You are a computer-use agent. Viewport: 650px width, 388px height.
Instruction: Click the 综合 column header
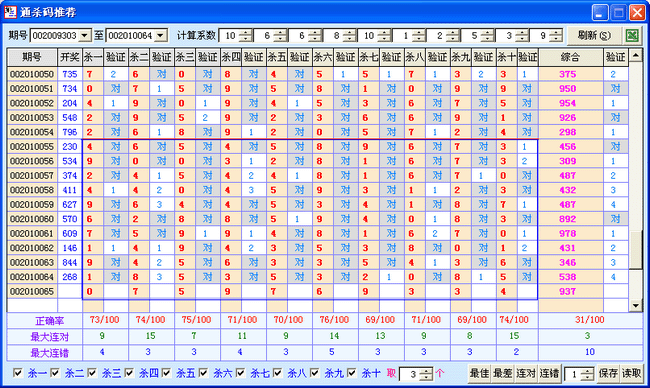pos(571,57)
